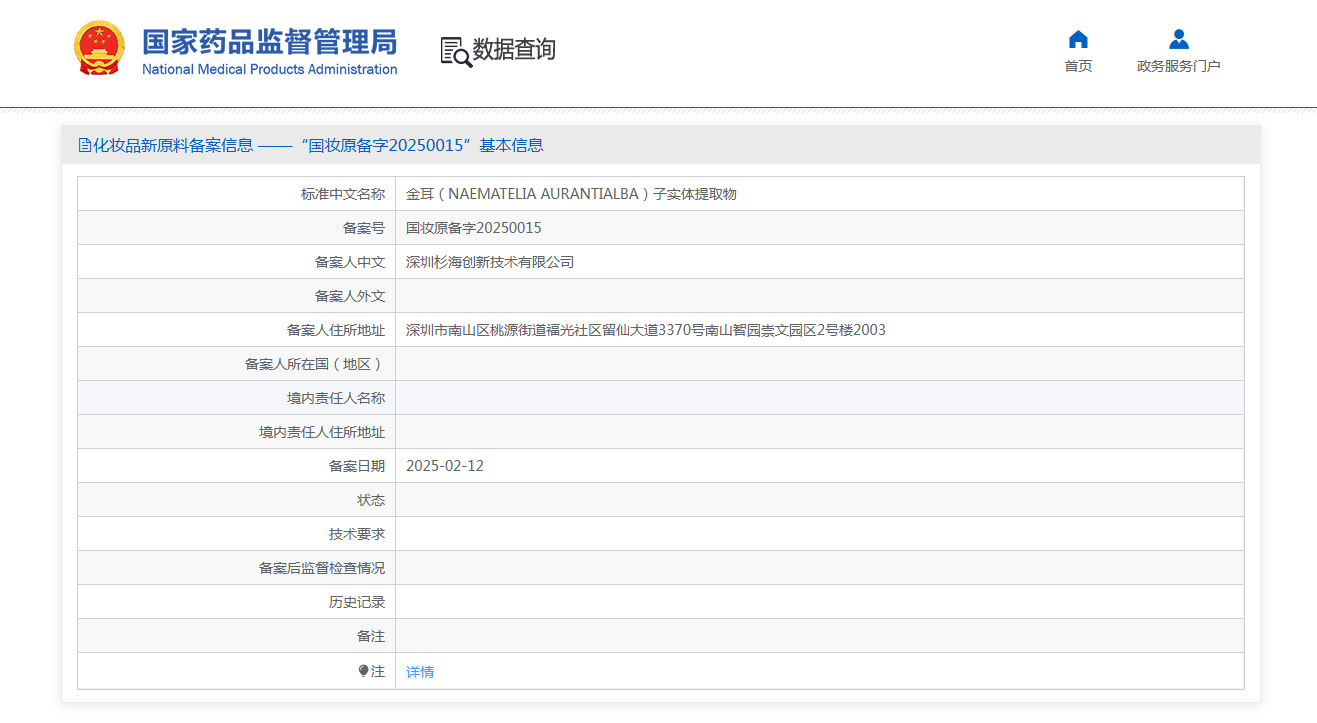Go to 首页 text link

[1078, 66]
